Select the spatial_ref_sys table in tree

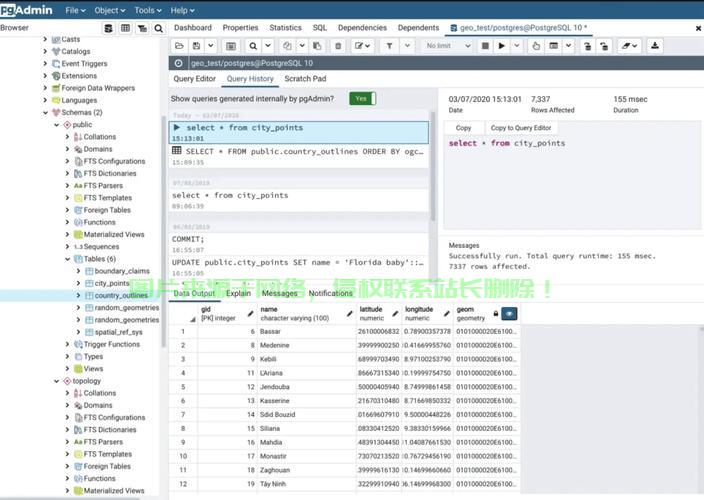click(x=119, y=332)
